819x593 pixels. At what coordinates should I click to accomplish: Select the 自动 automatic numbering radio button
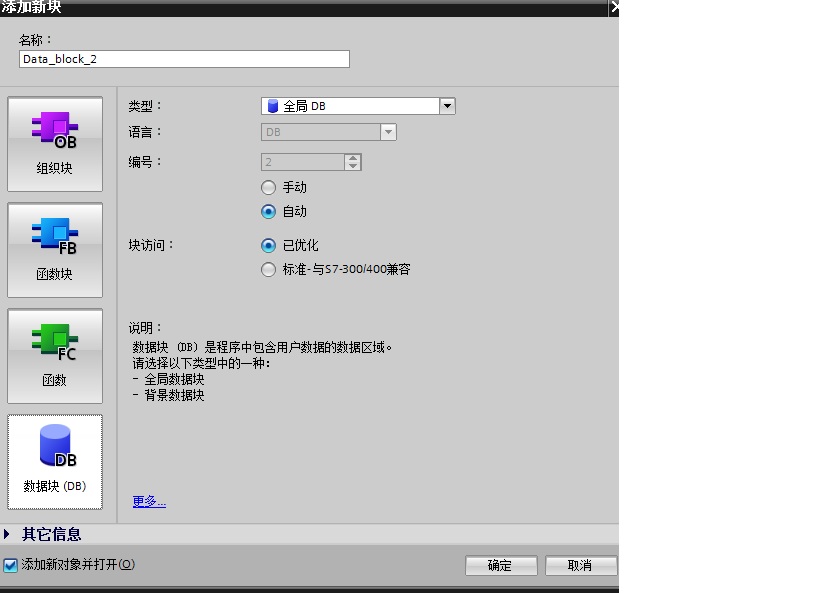point(268,212)
